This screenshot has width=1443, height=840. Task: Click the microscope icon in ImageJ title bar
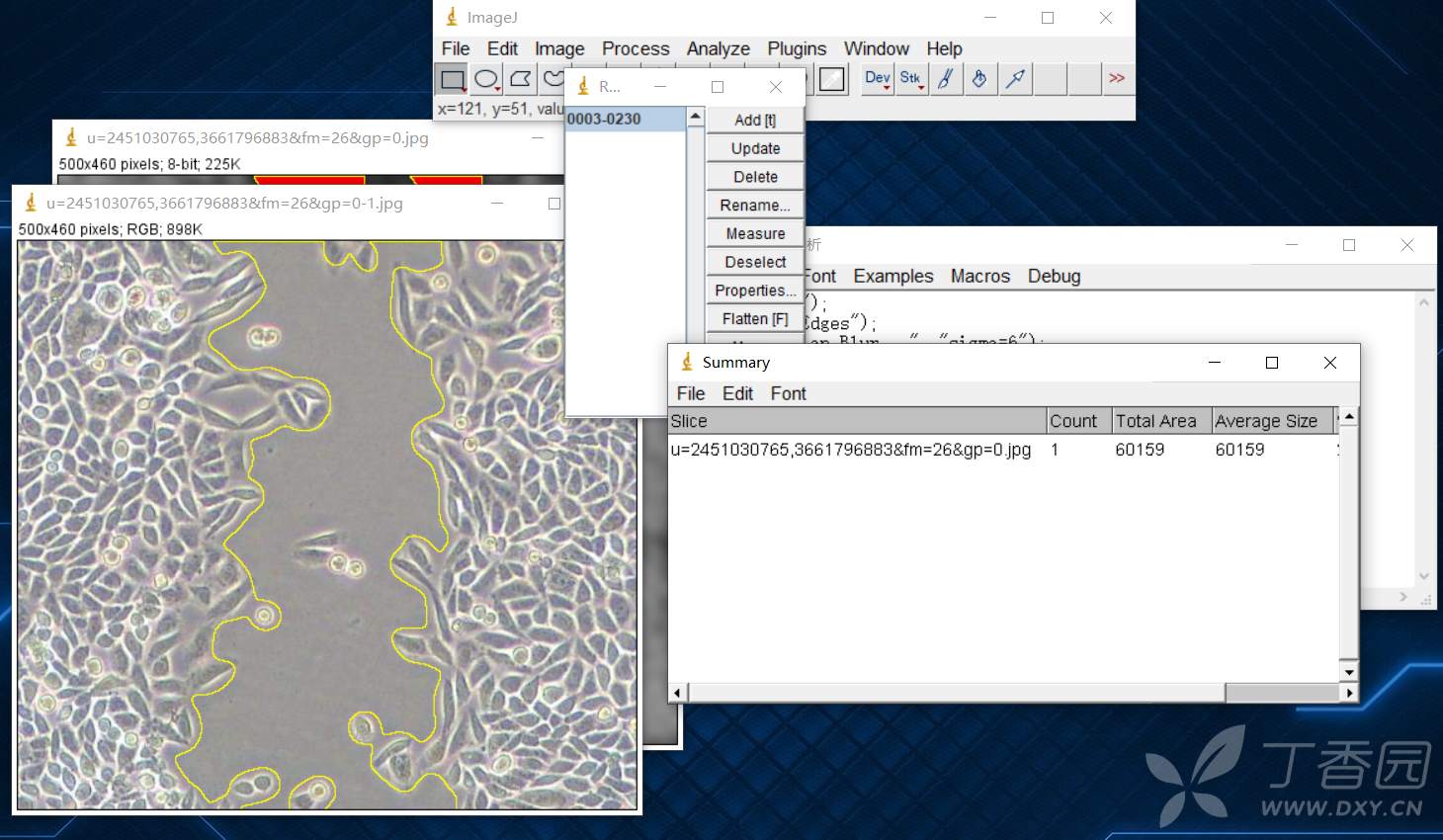(x=452, y=17)
